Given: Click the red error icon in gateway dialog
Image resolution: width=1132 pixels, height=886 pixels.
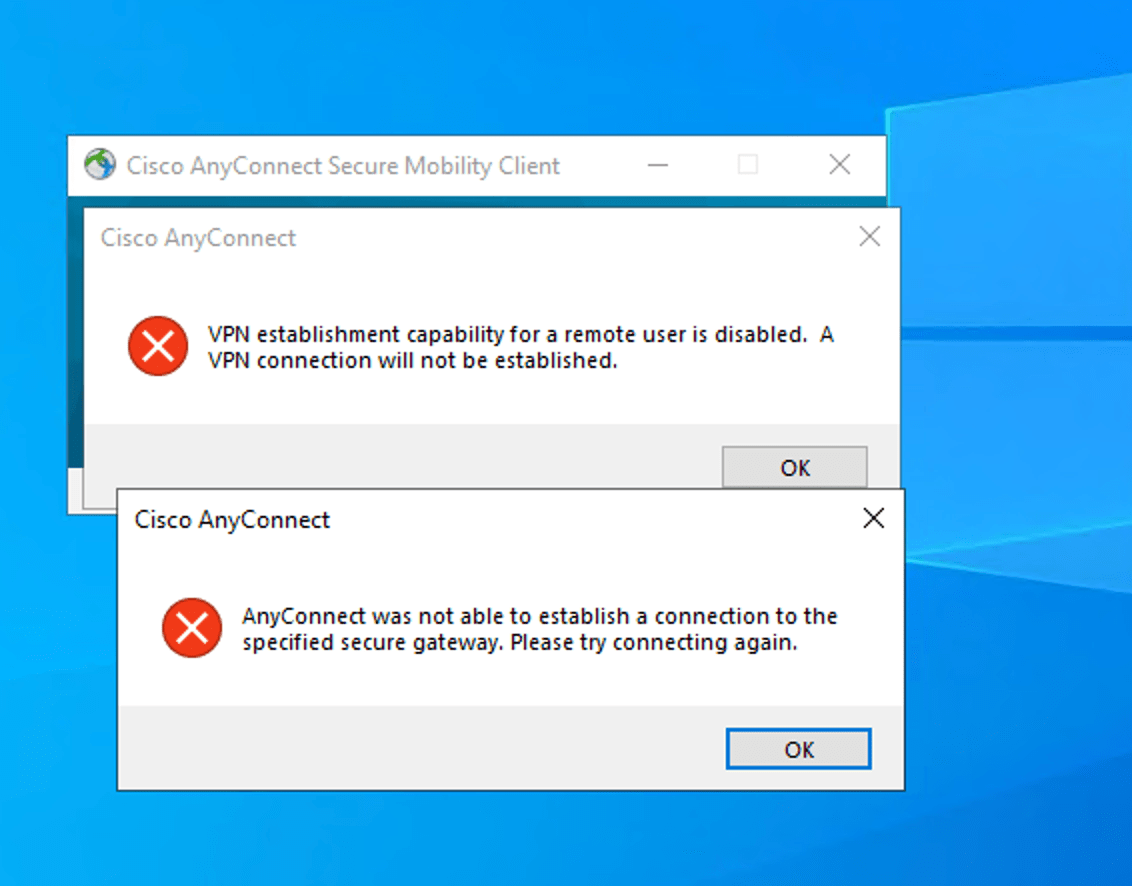Looking at the screenshot, I should 192,627.
